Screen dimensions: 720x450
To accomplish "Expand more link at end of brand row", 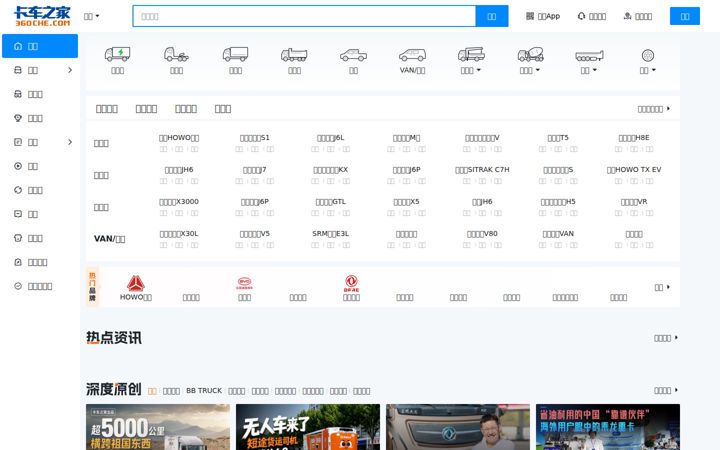I will click(x=662, y=287).
